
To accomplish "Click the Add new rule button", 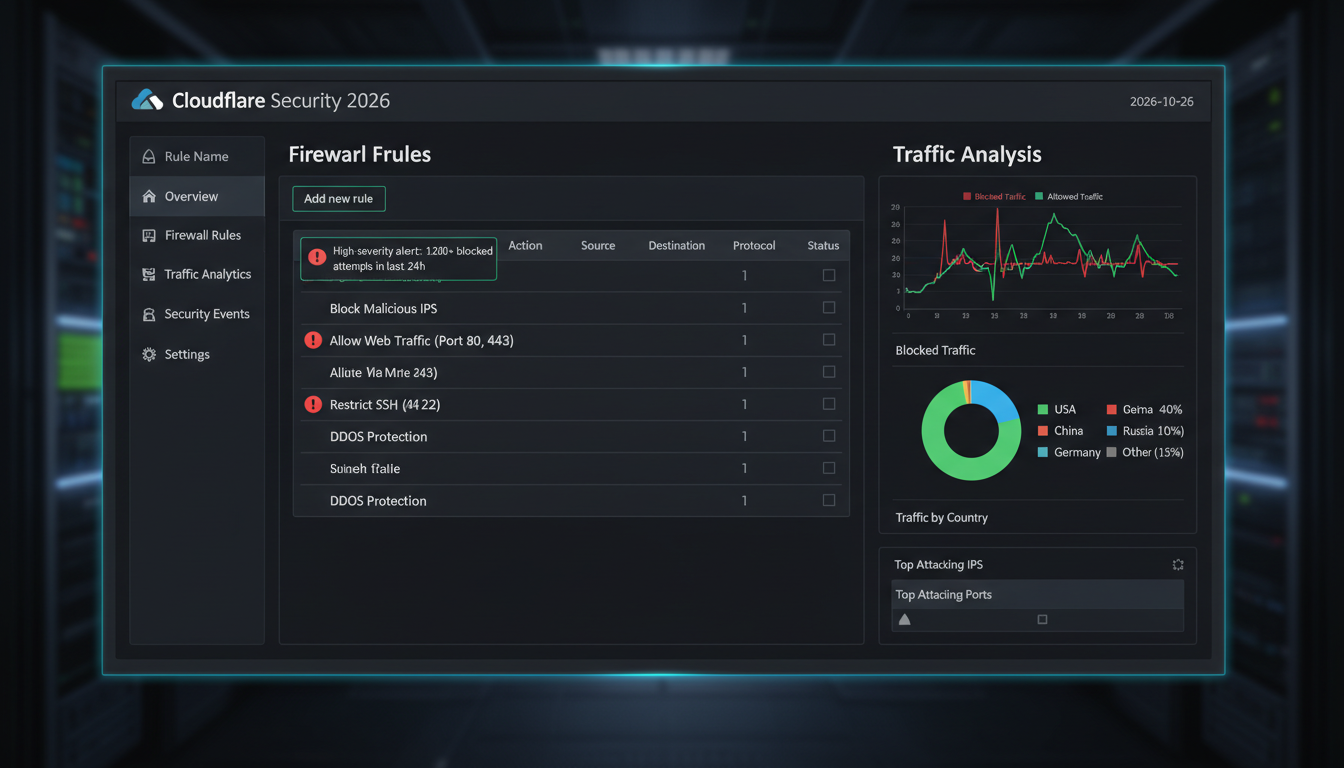I will (338, 198).
